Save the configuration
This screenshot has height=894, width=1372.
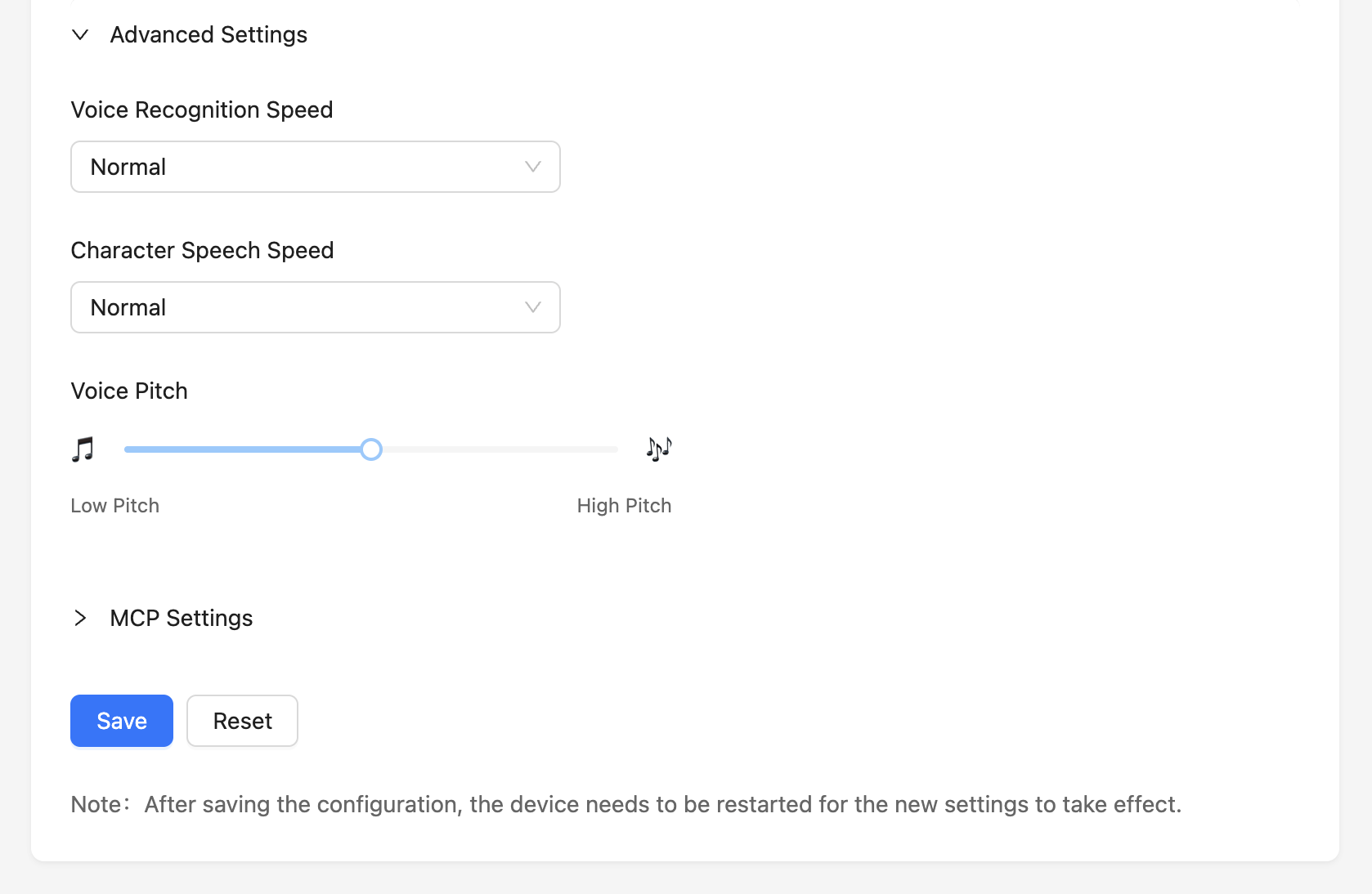coord(122,721)
